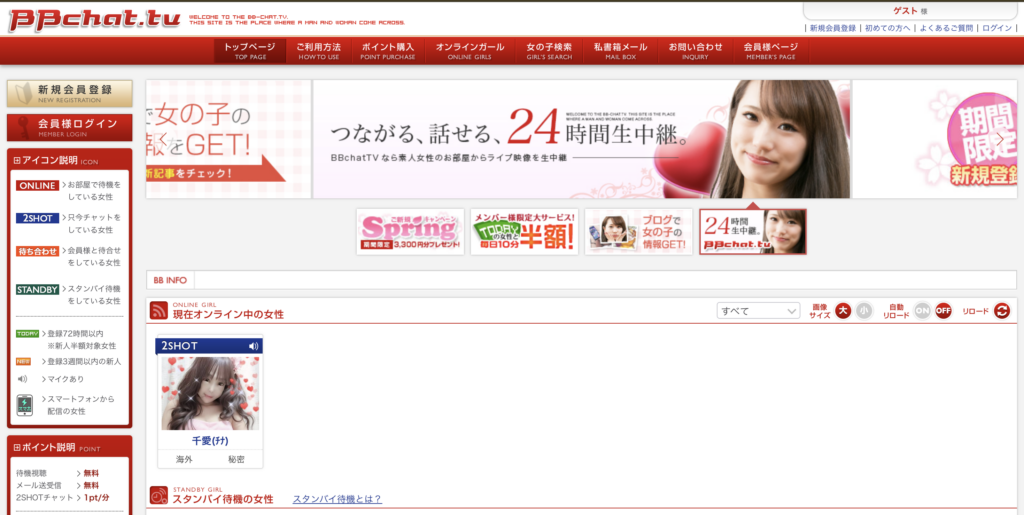Set image size to small (小)

pos(864,311)
